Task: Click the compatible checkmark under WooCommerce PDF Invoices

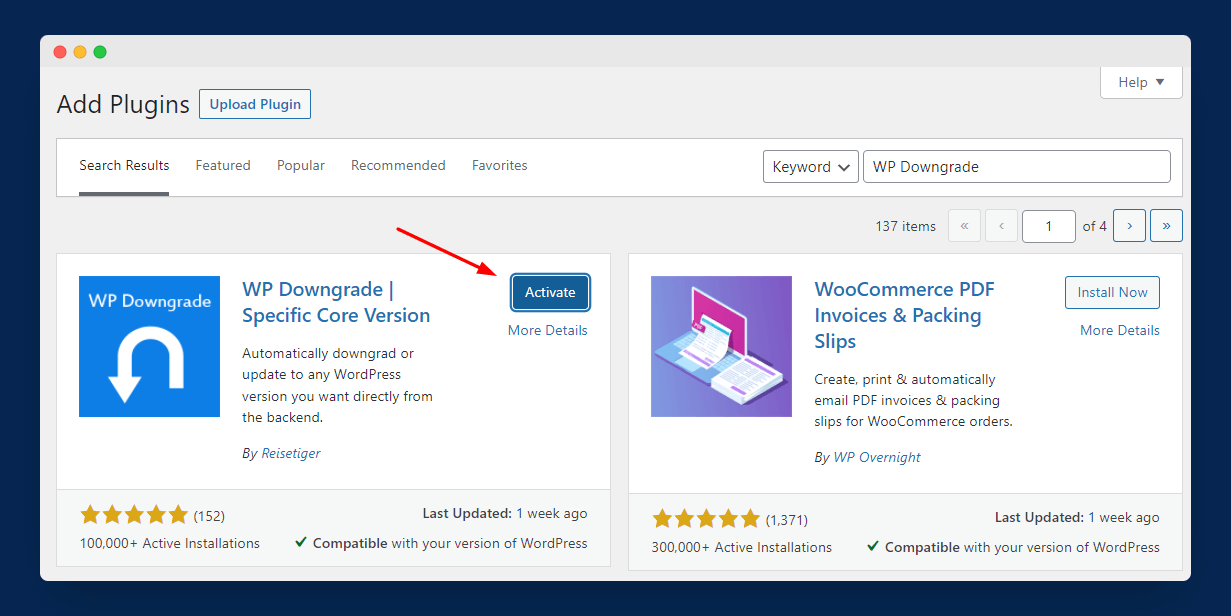Action: 873,547
